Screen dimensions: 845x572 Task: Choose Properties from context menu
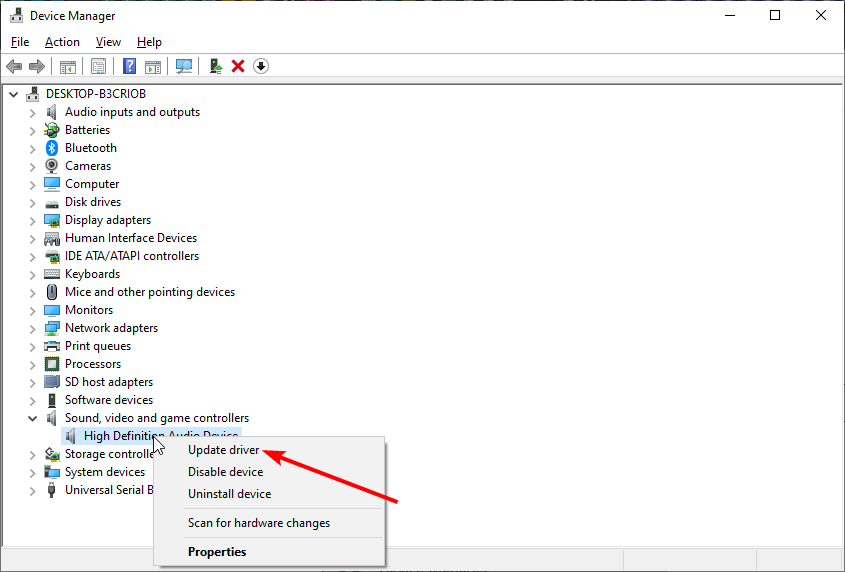coord(217,552)
